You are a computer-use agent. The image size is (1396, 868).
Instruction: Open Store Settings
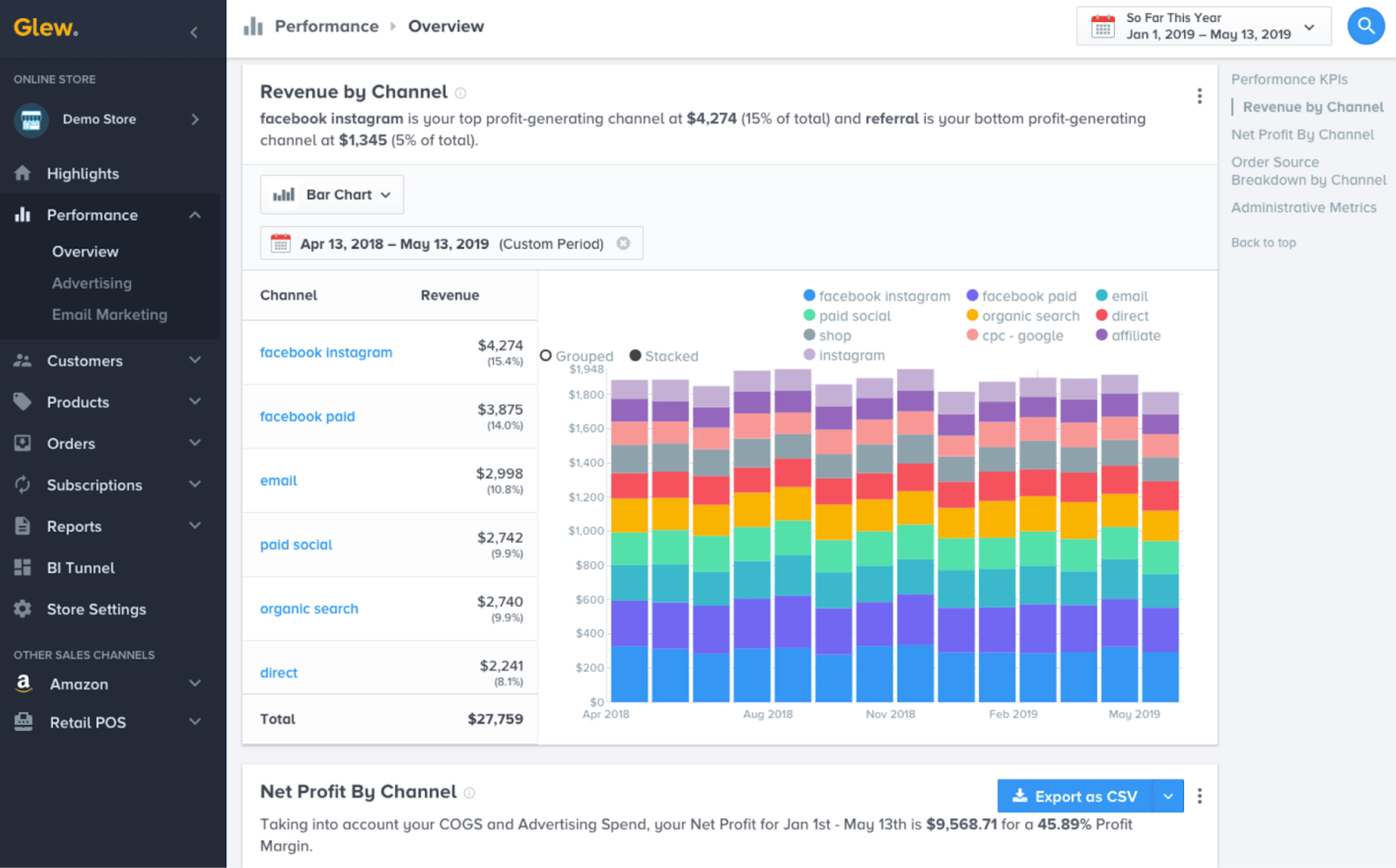(x=96, y=609)
